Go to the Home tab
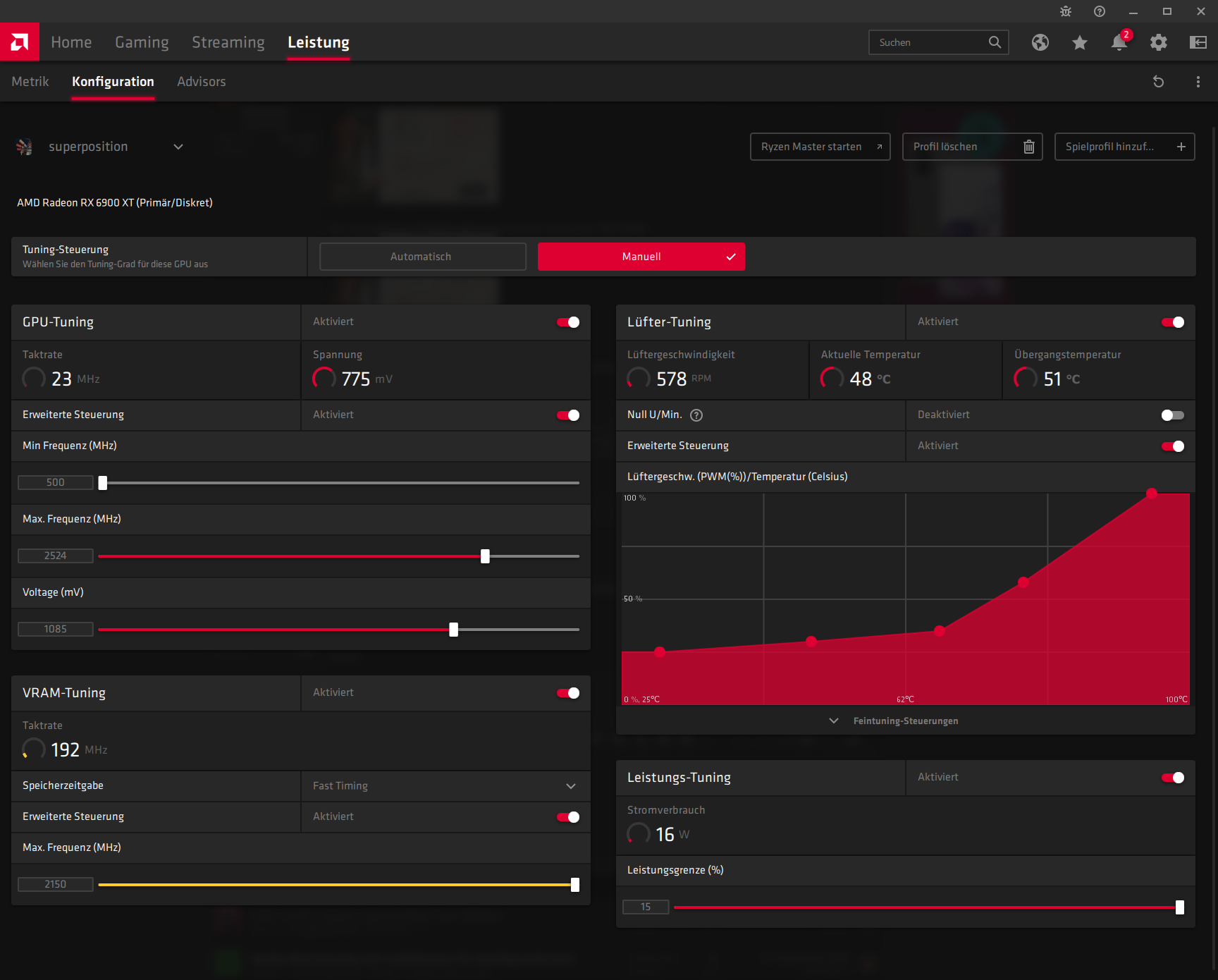This screenshot has height=980, width=1218. (71, 42)
